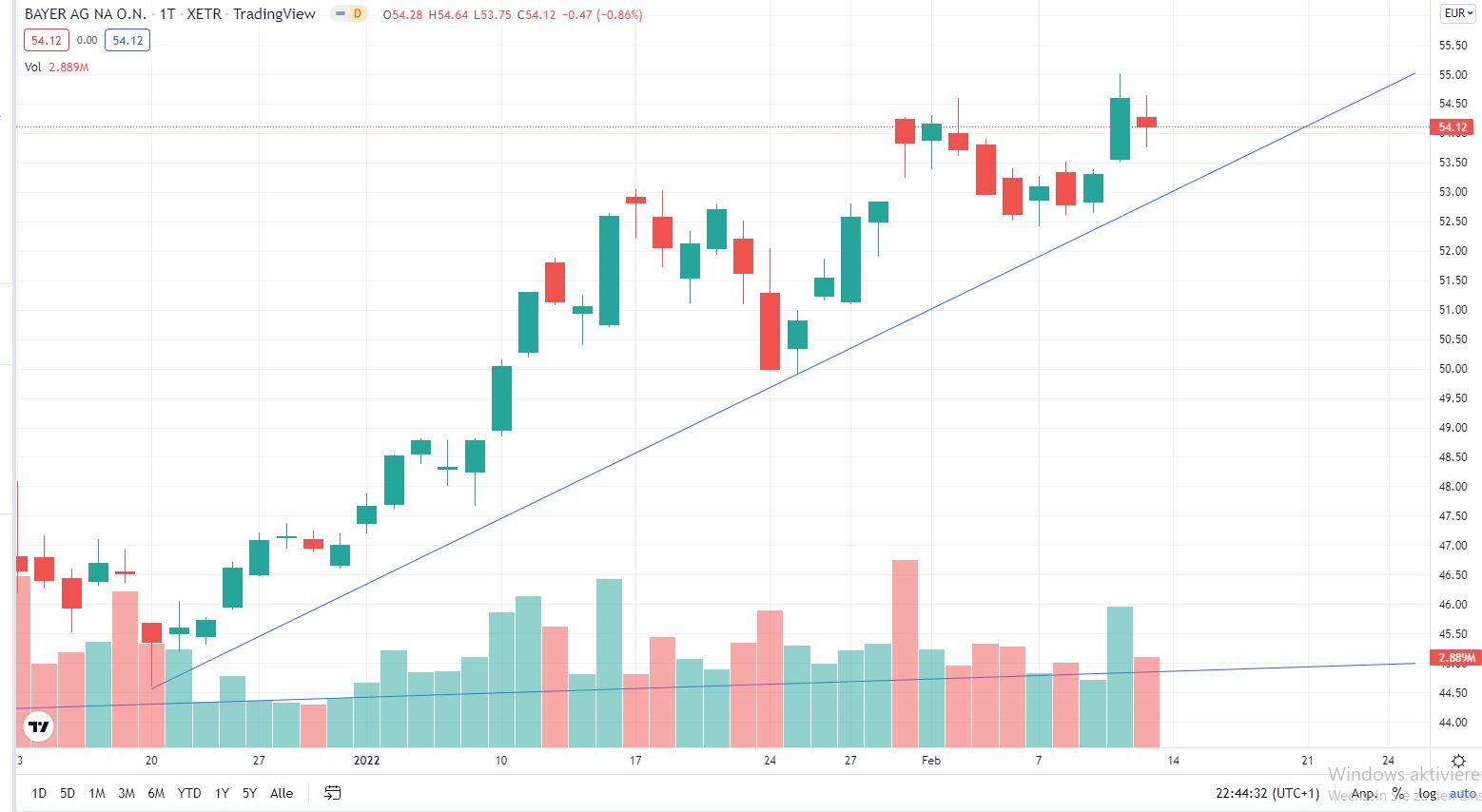This screenshot has height=812, width=1482.
Task: Select the Vol 2.889M volume indicator label
Action: [55, 67]
